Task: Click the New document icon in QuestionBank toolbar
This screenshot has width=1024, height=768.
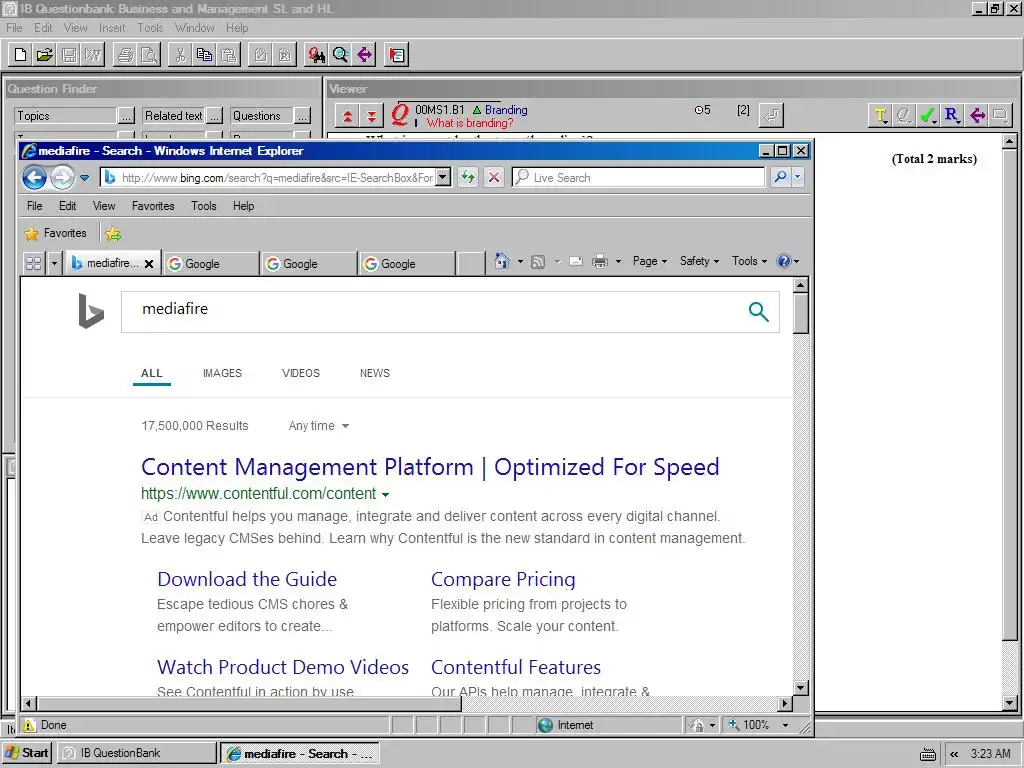Action: [20, 55]
